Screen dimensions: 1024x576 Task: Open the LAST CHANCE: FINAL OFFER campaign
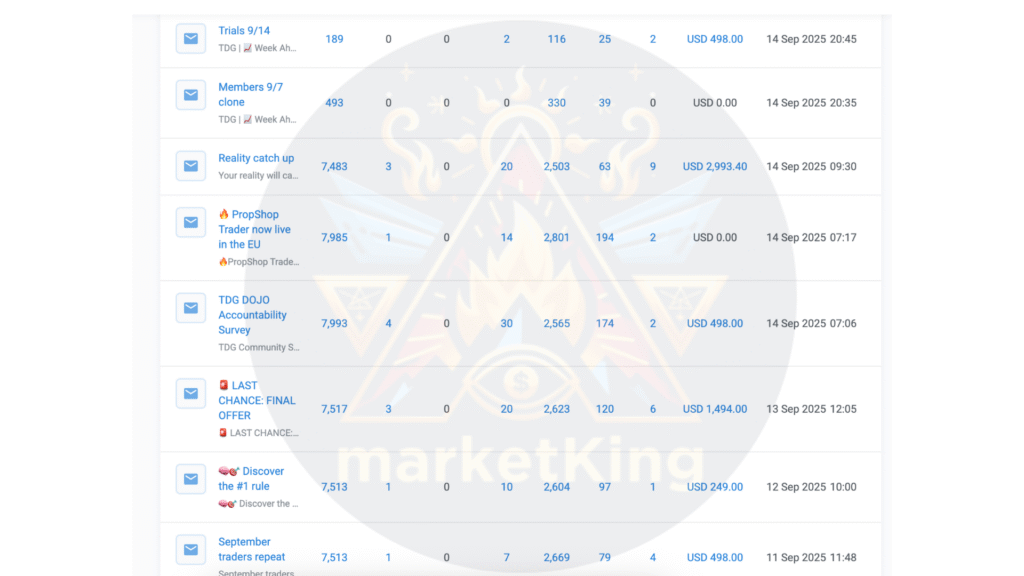(x=257, y=400)
